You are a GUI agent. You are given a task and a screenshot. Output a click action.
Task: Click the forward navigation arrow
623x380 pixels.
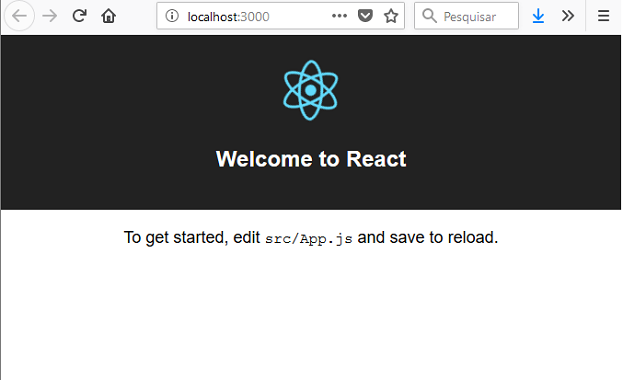point(50,16)
